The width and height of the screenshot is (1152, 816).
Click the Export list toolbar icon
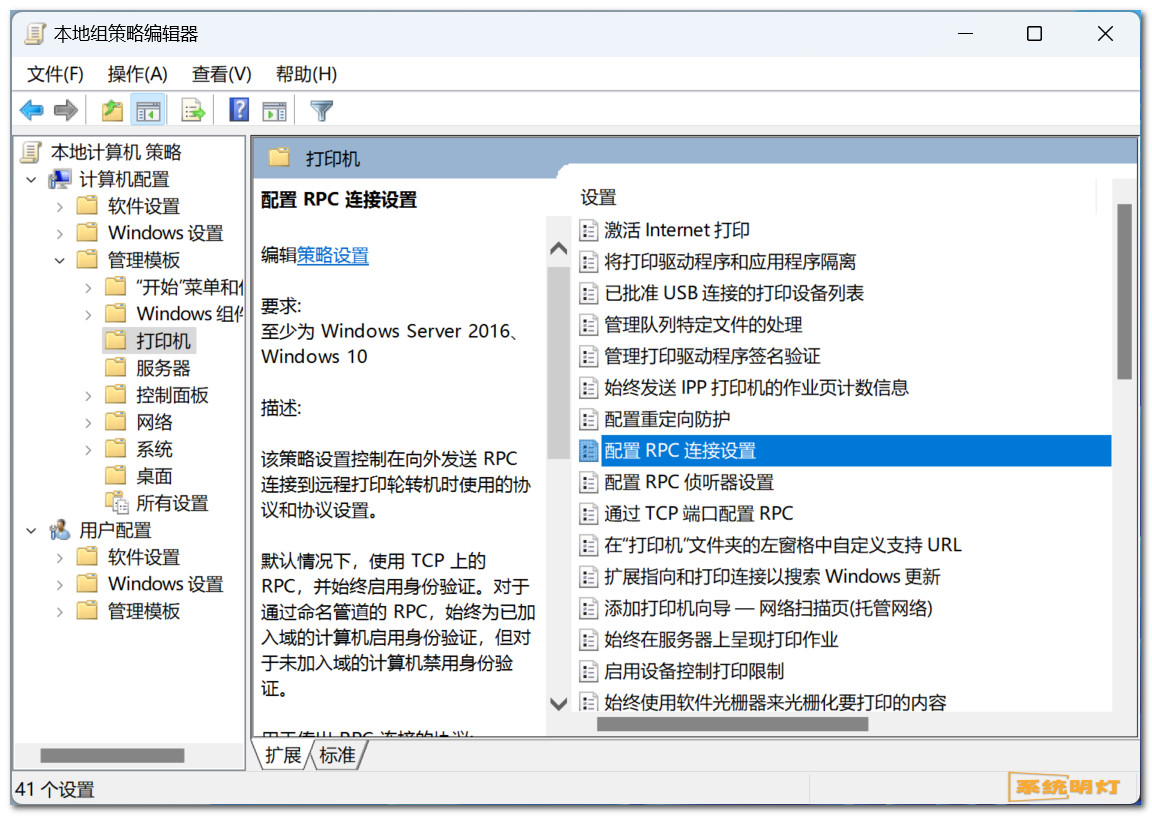pos(193,111)
